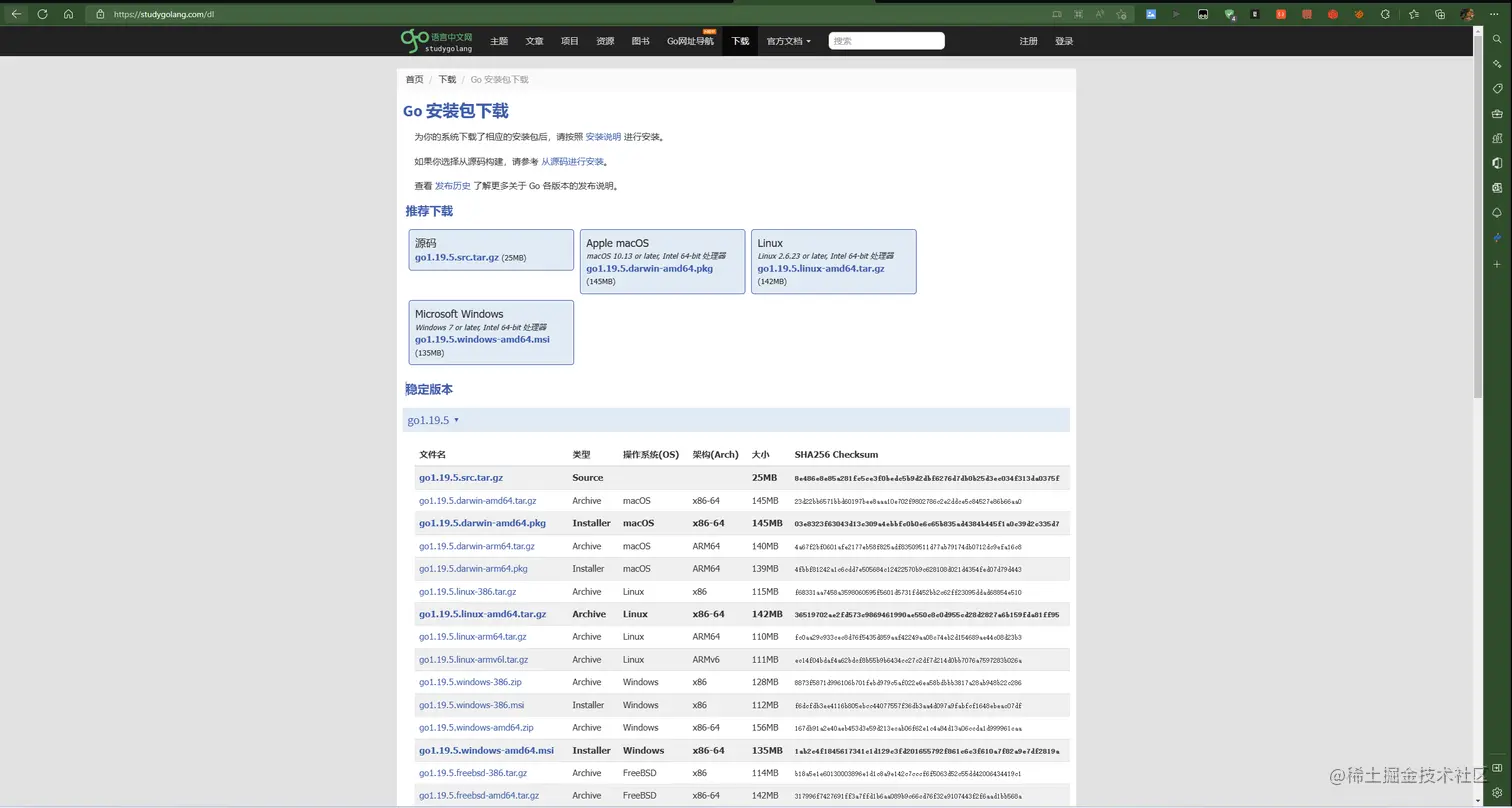Open the sidebar shopping tag icon
The image size is (1512, 808).
tap(1497, 88)
